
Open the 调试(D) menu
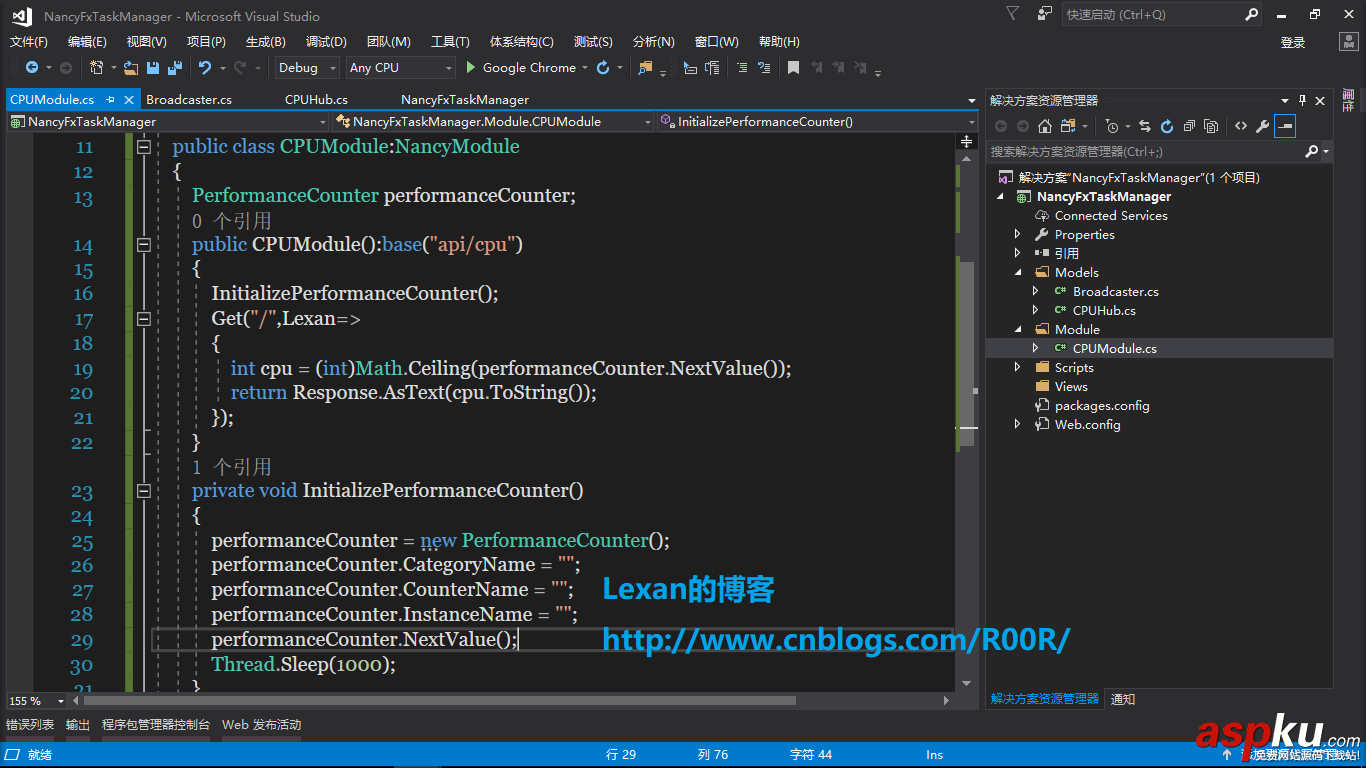[x=326, y=42]
